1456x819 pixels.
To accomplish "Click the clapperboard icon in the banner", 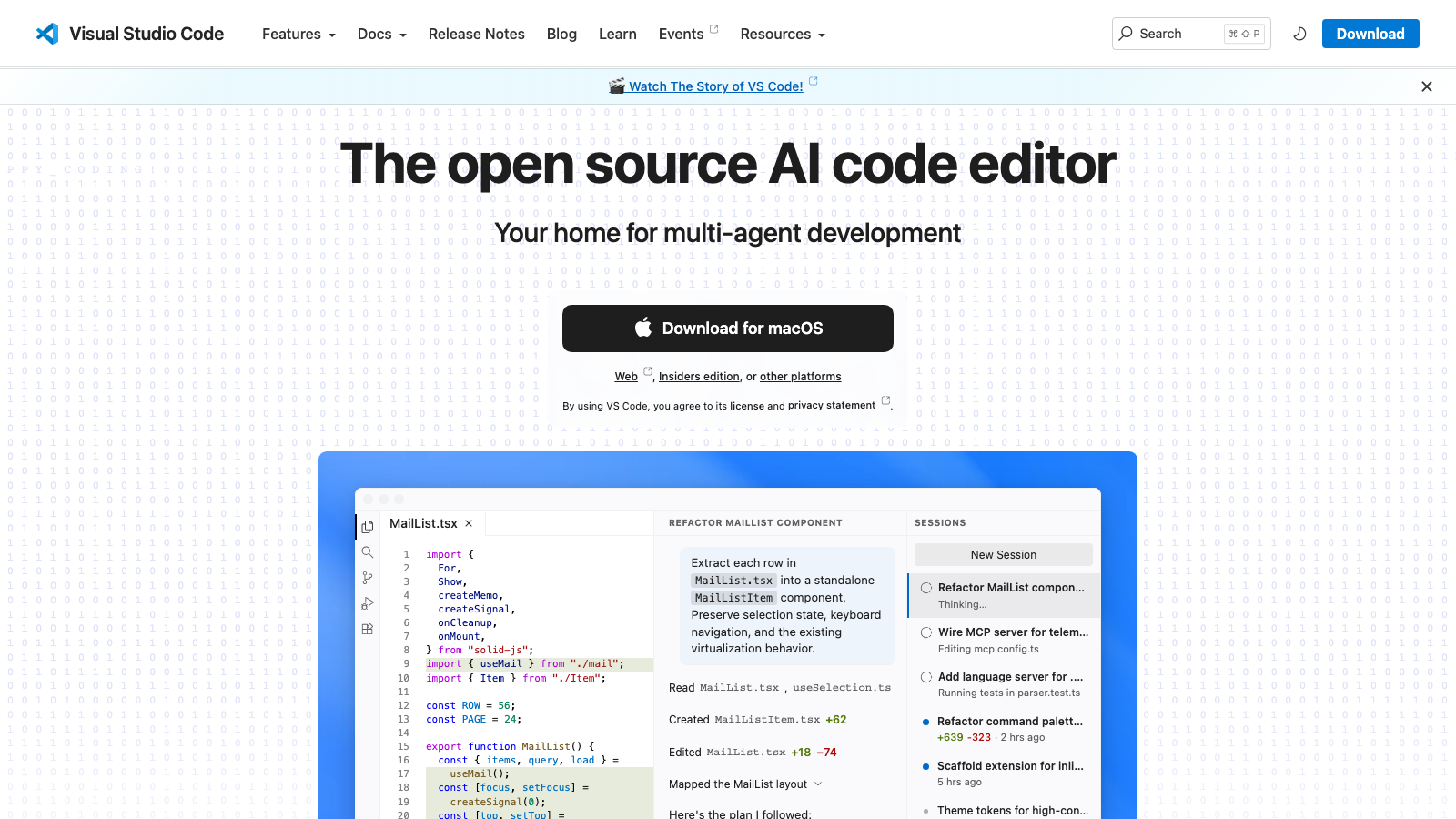I will [617, 86].
